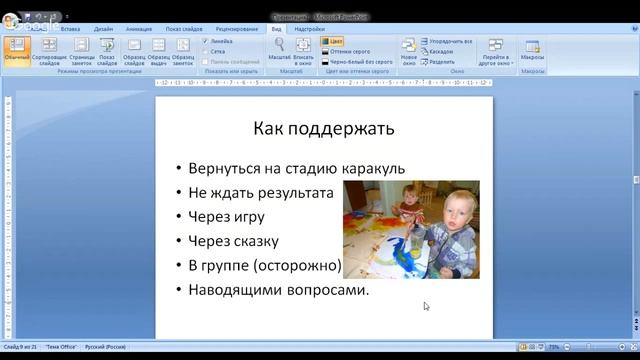
Task: Open Образец выдач master view
Action: click(x=158, y=51)
